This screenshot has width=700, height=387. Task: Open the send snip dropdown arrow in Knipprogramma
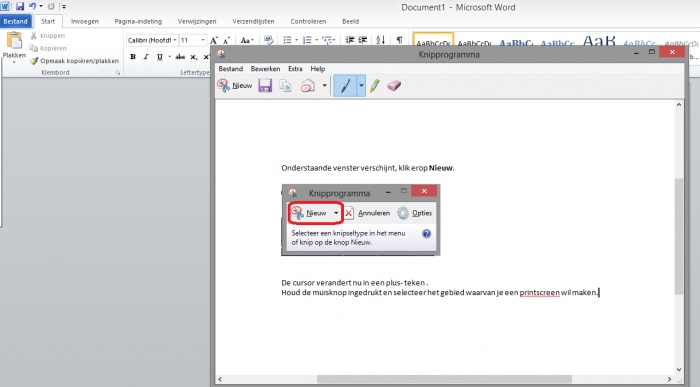(x=325, y=85)
